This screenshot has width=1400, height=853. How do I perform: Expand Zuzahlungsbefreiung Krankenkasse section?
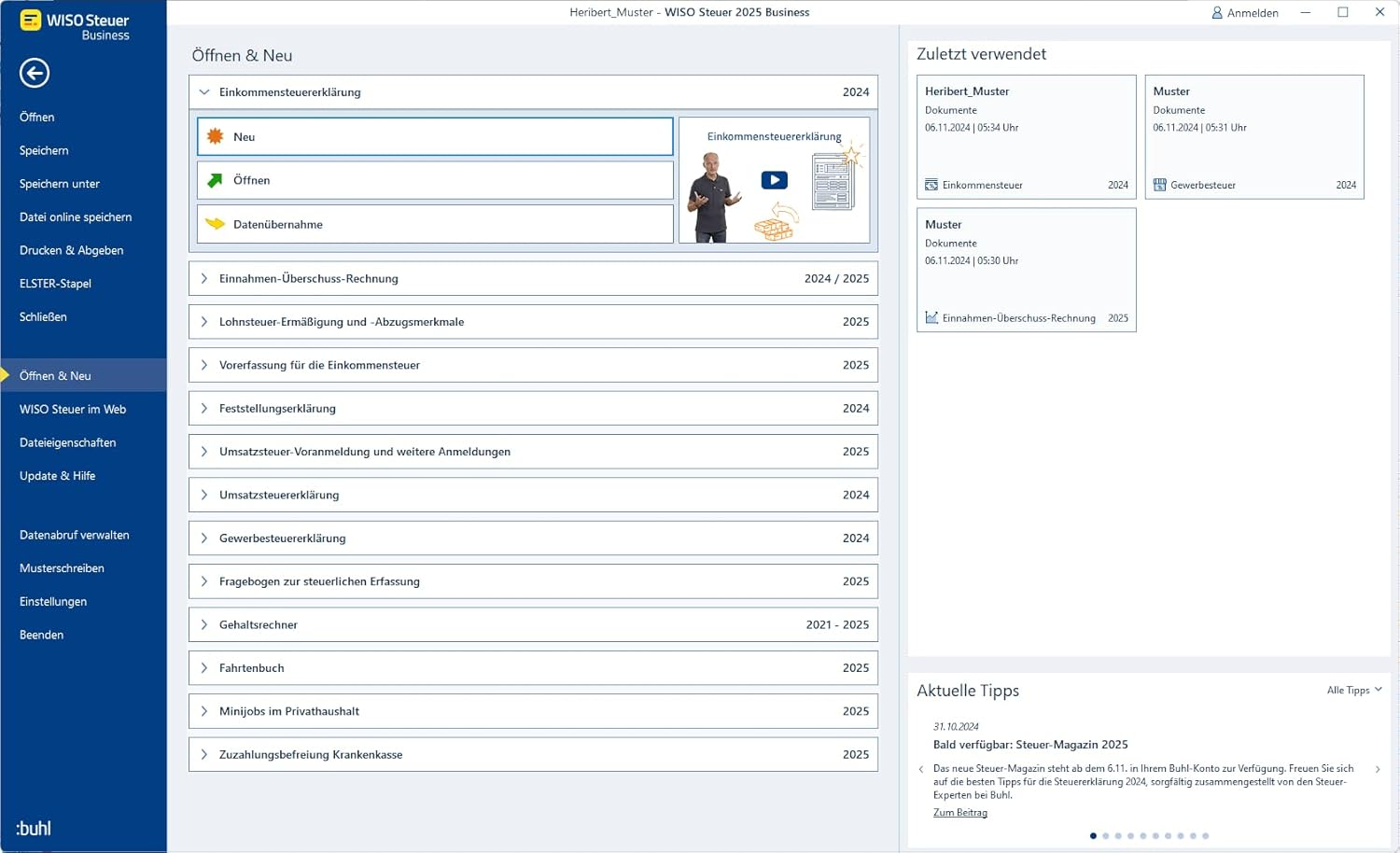204,754
